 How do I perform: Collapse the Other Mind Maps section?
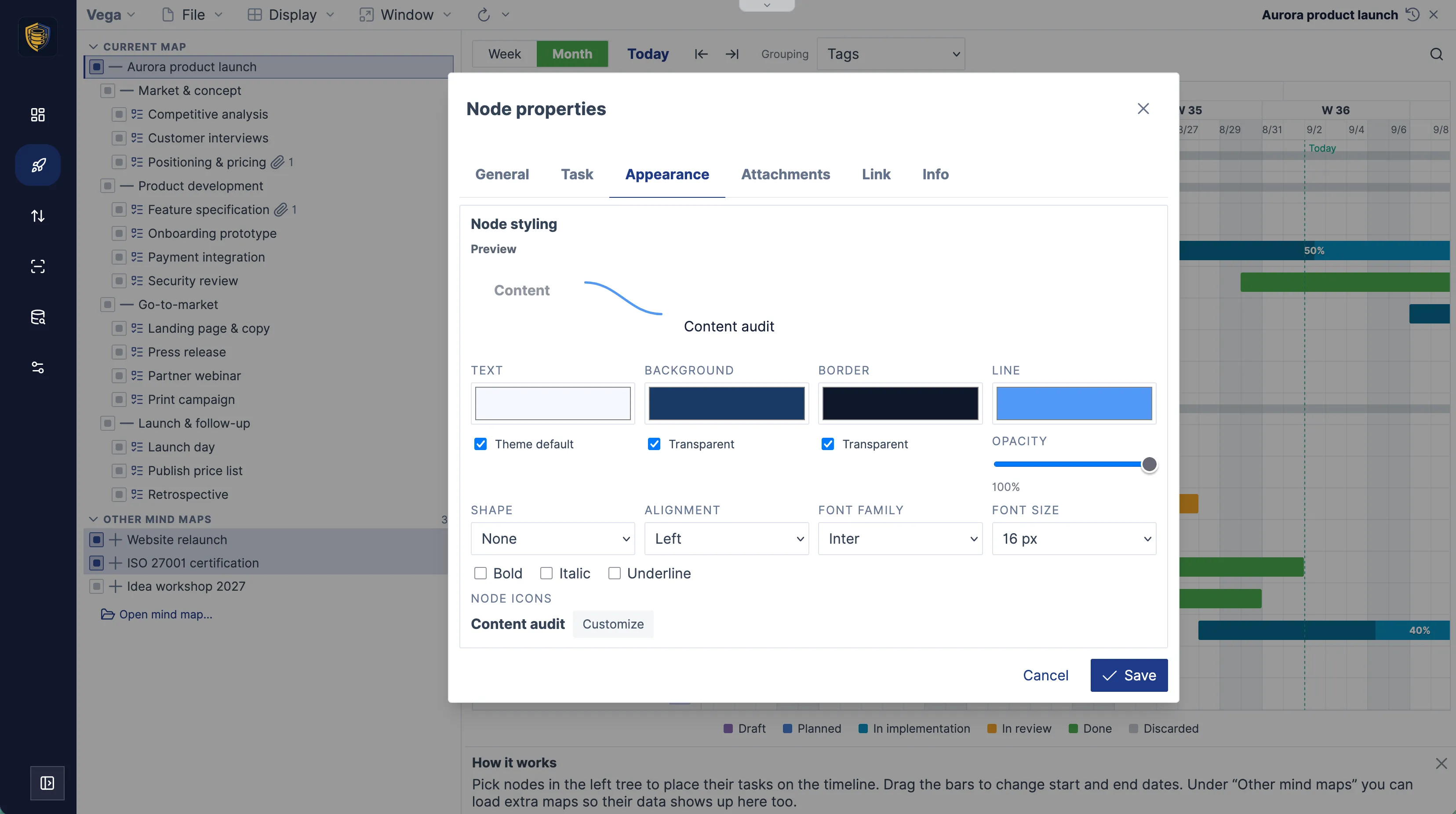point(94,519)
